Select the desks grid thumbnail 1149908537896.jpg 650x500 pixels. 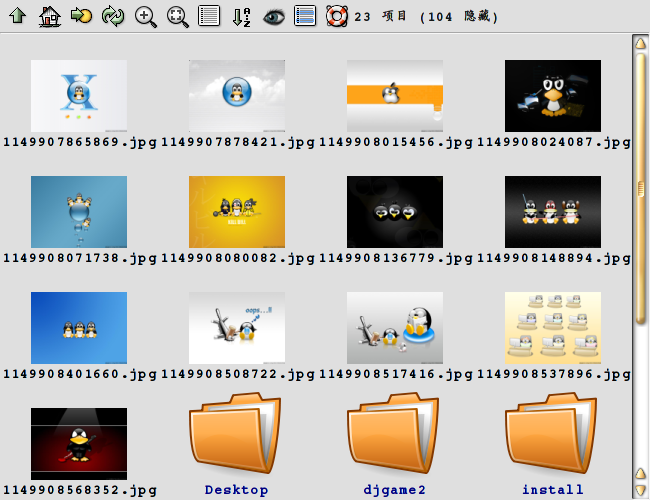coord(553,328)
